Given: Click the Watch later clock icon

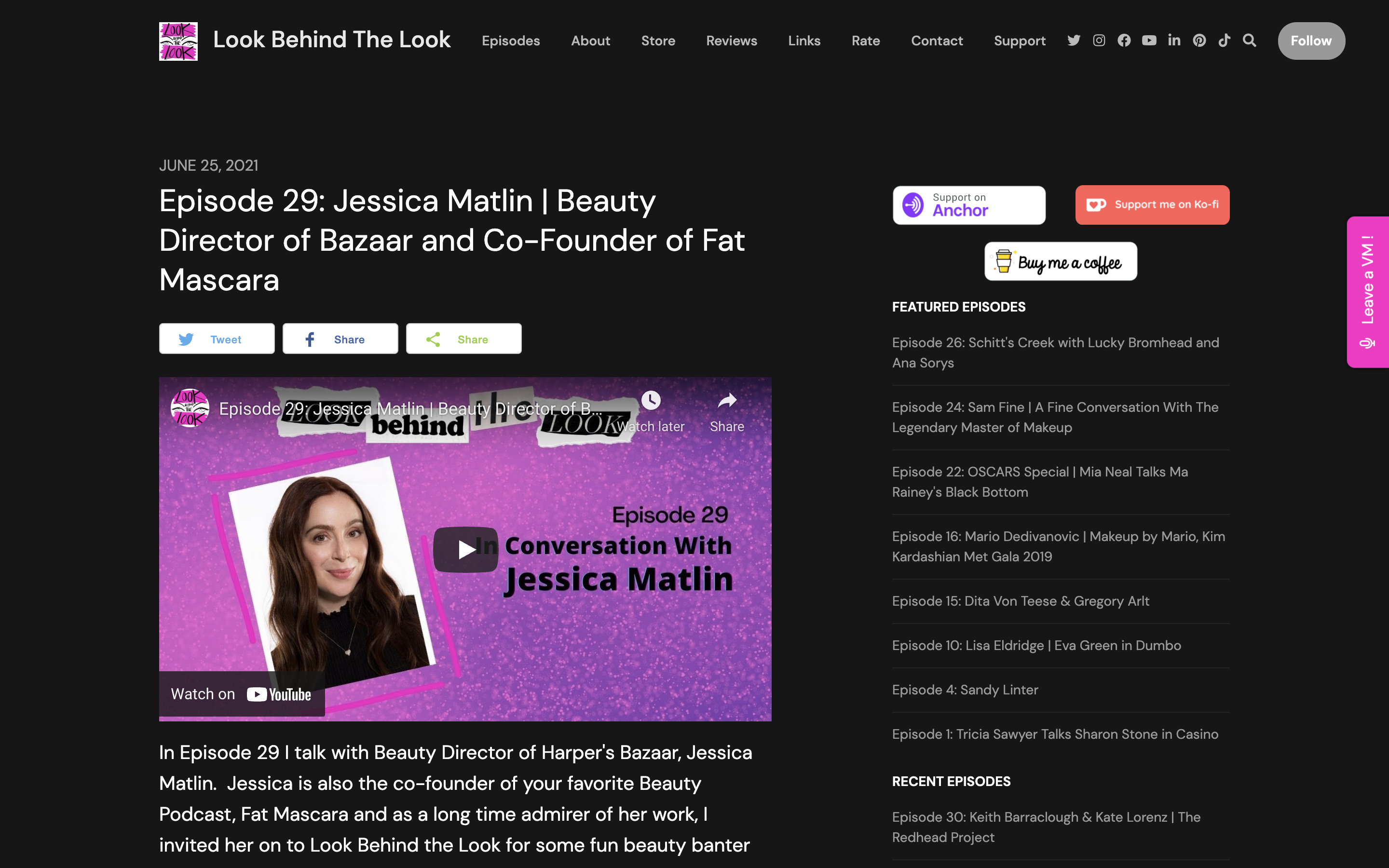Looking at the screenshot, I should [651, 400].
